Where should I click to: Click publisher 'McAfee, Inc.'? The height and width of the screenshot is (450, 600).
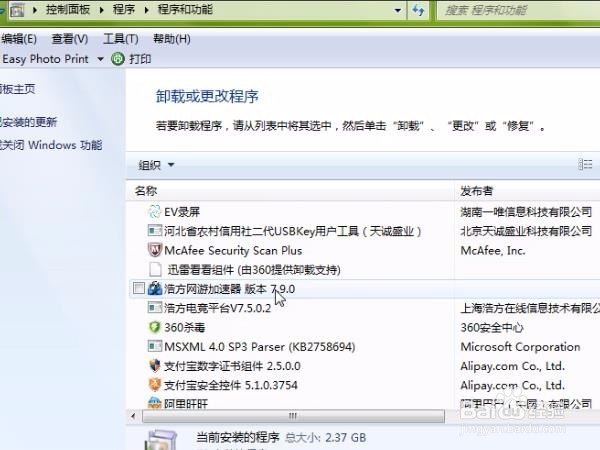[493, 250]
